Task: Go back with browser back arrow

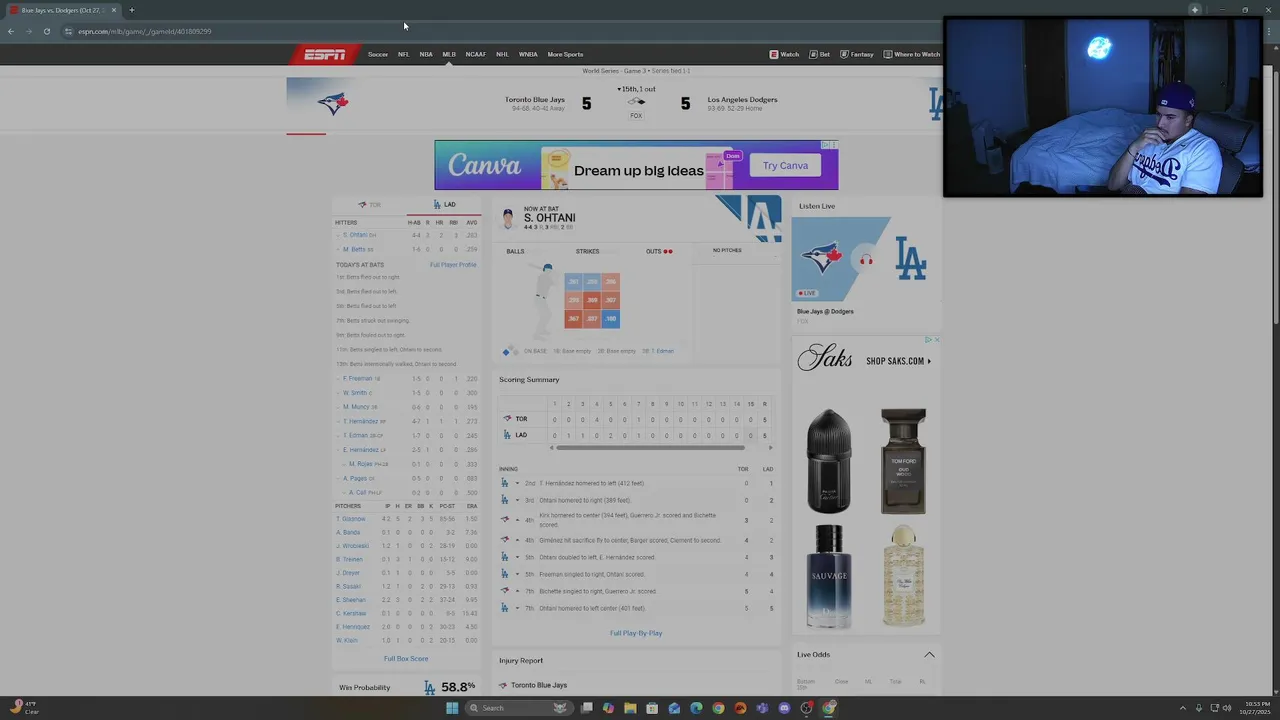Action: 10,31
